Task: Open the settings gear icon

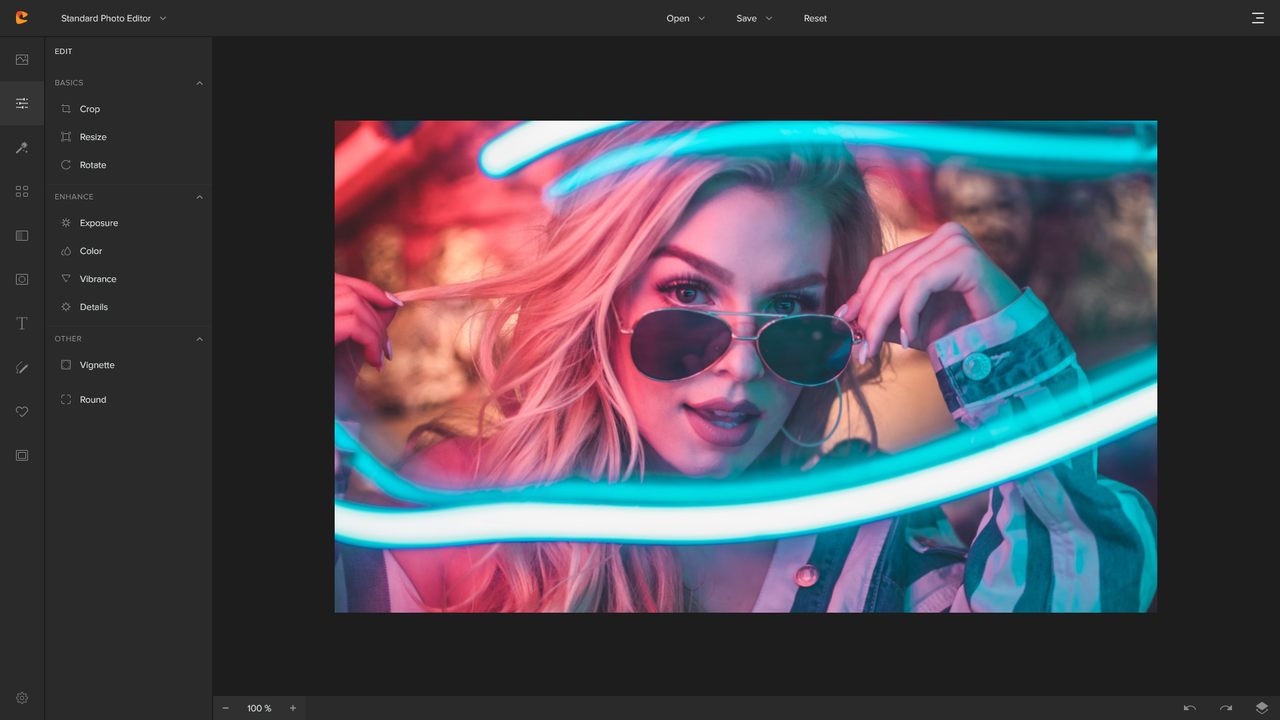Action: coord(22,698)
